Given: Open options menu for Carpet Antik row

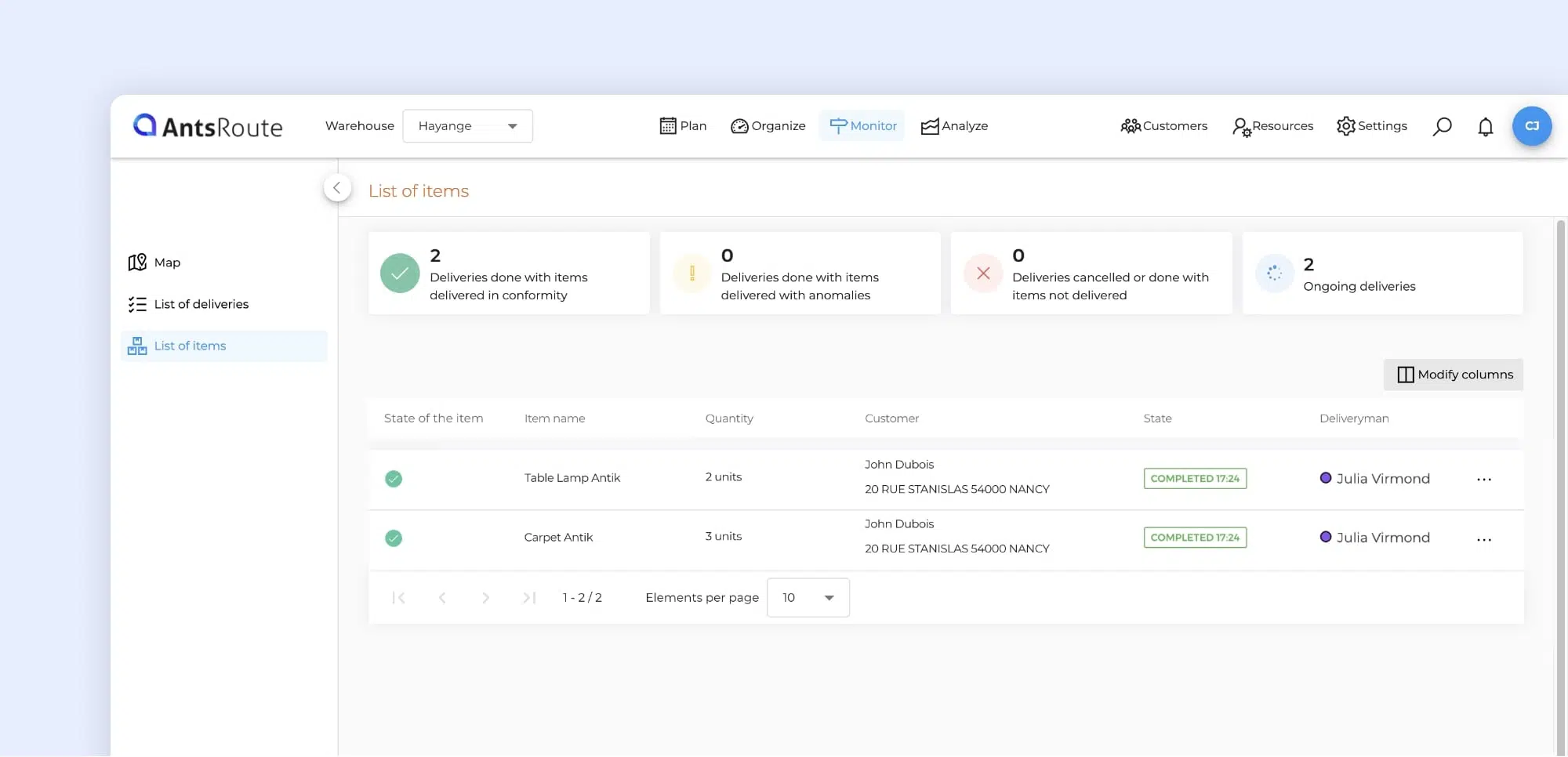Looking at the screenshot, I should [1483, 538].
